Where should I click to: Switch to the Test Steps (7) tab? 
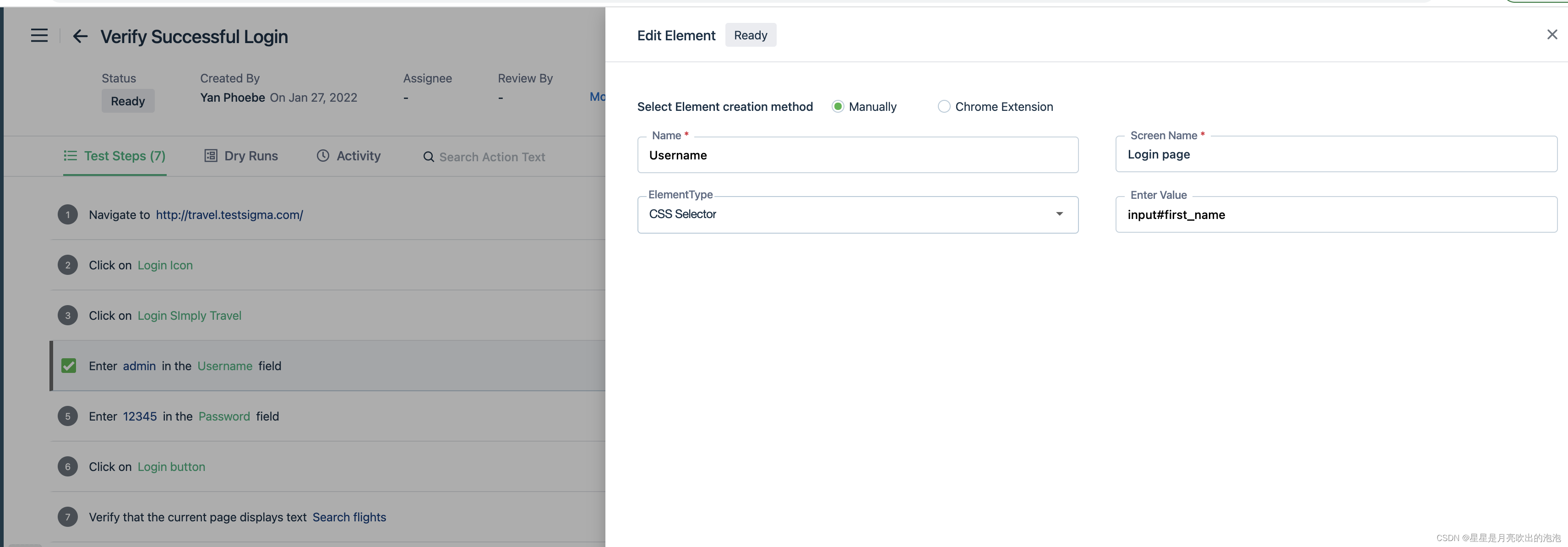[x=114, y=156]
